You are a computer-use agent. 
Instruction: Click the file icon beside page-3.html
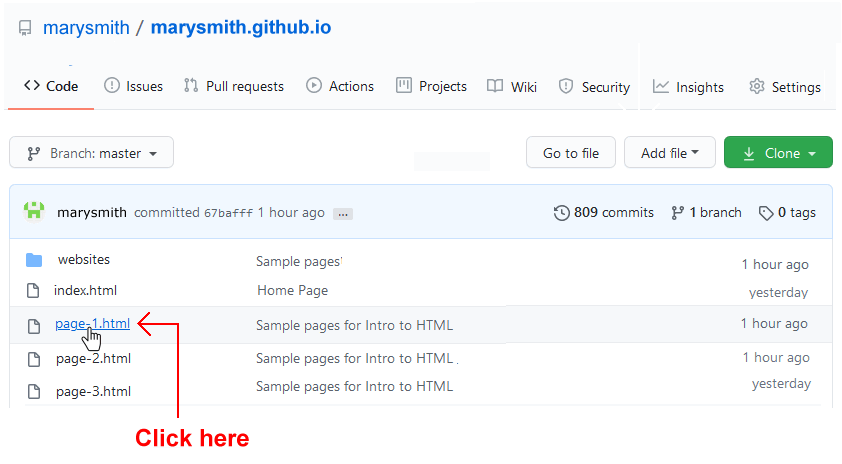(x=34, y=392)
